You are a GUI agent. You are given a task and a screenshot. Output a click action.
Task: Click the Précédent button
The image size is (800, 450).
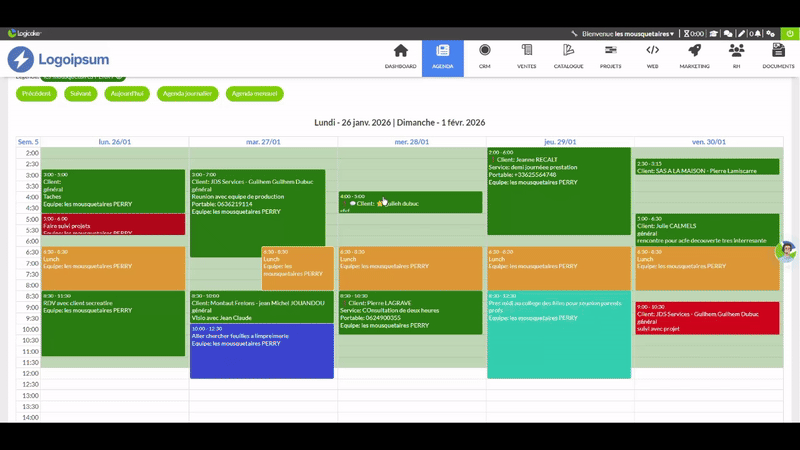36,94
